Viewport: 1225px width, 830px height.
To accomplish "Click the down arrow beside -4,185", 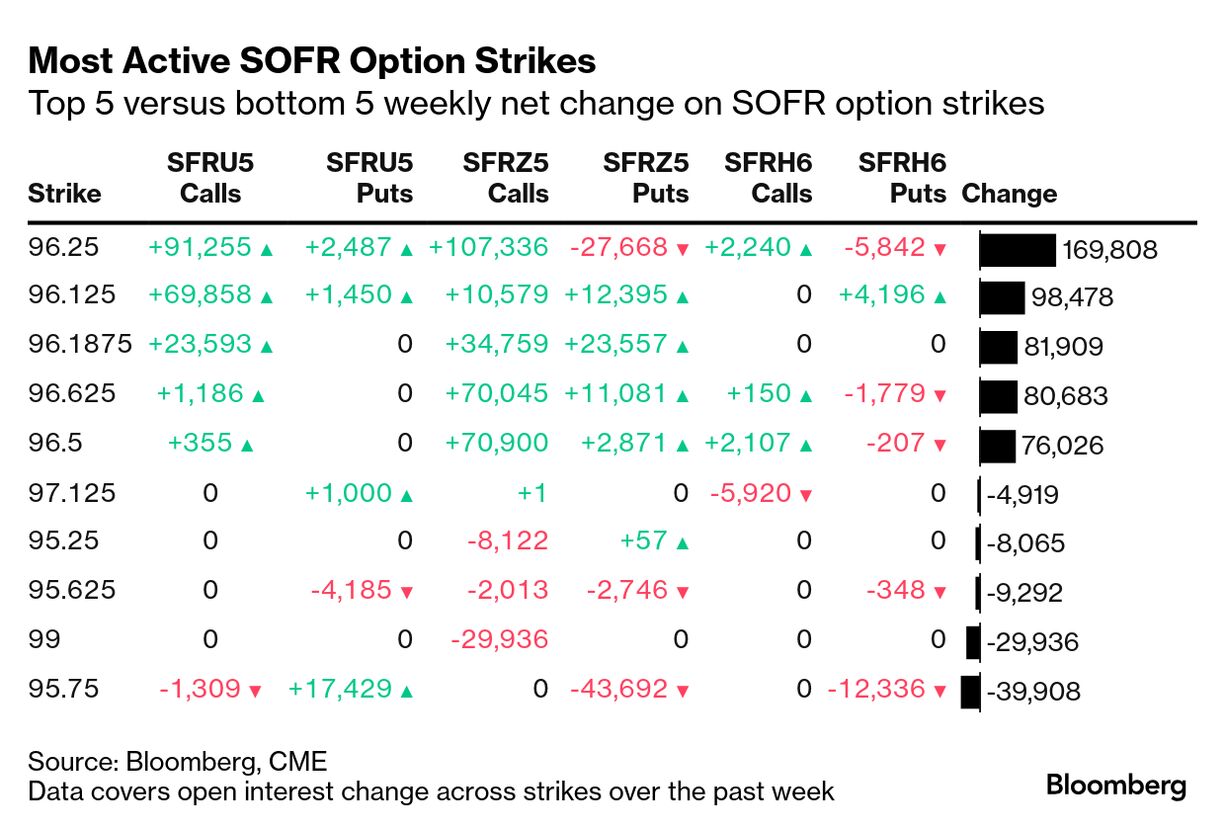I will click(x=406, y=593).
